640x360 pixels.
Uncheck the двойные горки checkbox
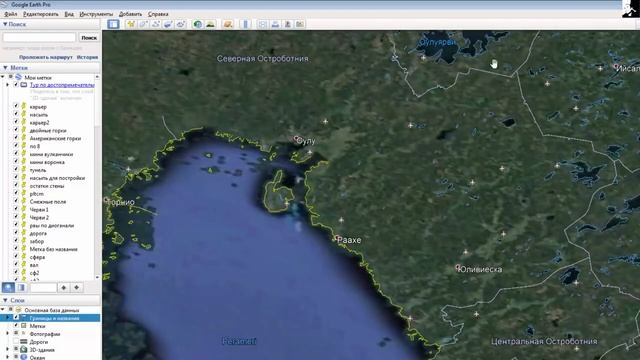point(16,130)
